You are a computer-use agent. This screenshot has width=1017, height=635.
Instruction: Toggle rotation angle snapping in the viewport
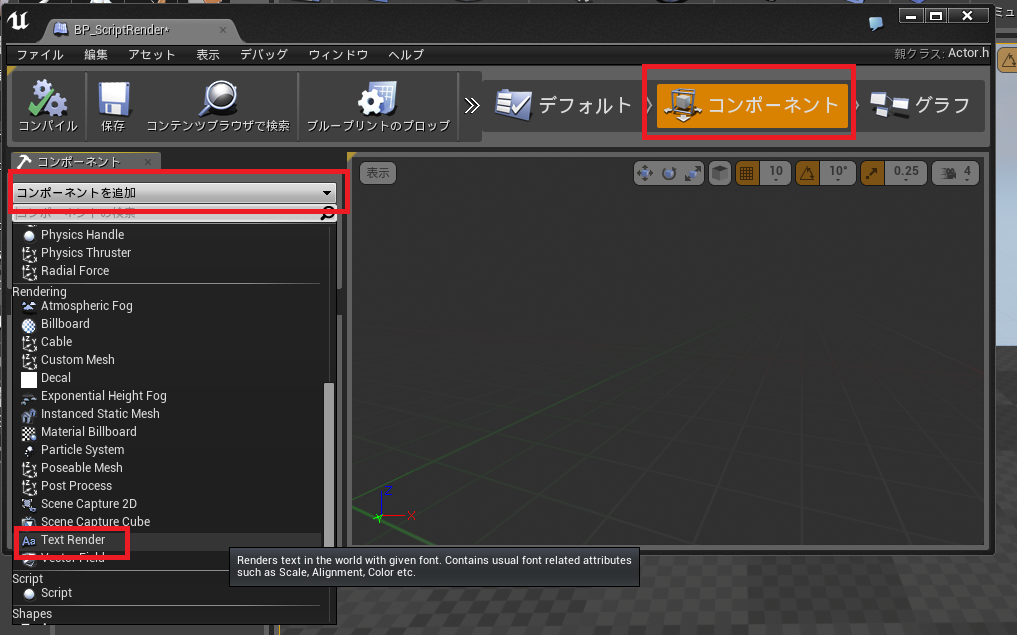(x=806, y=173)
